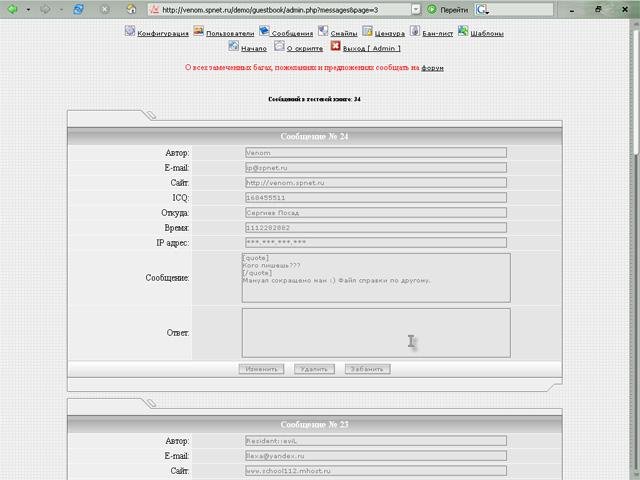Screen dimensions: 640x480
Task: Click the browser Back arrow button
Action: 12,9
